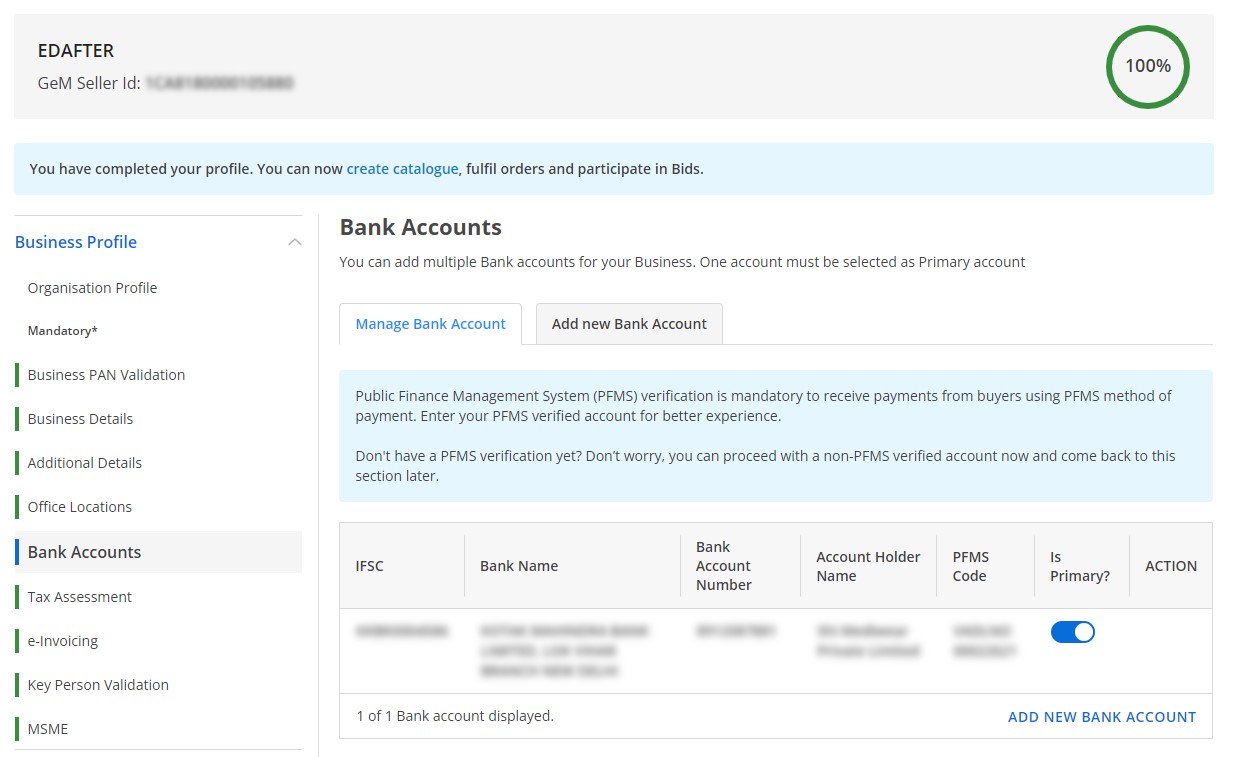This screenshot has width=1236, height=757.
Task: Click the create catalogue link
Action: pyautogui.click(x=402, y=169)
